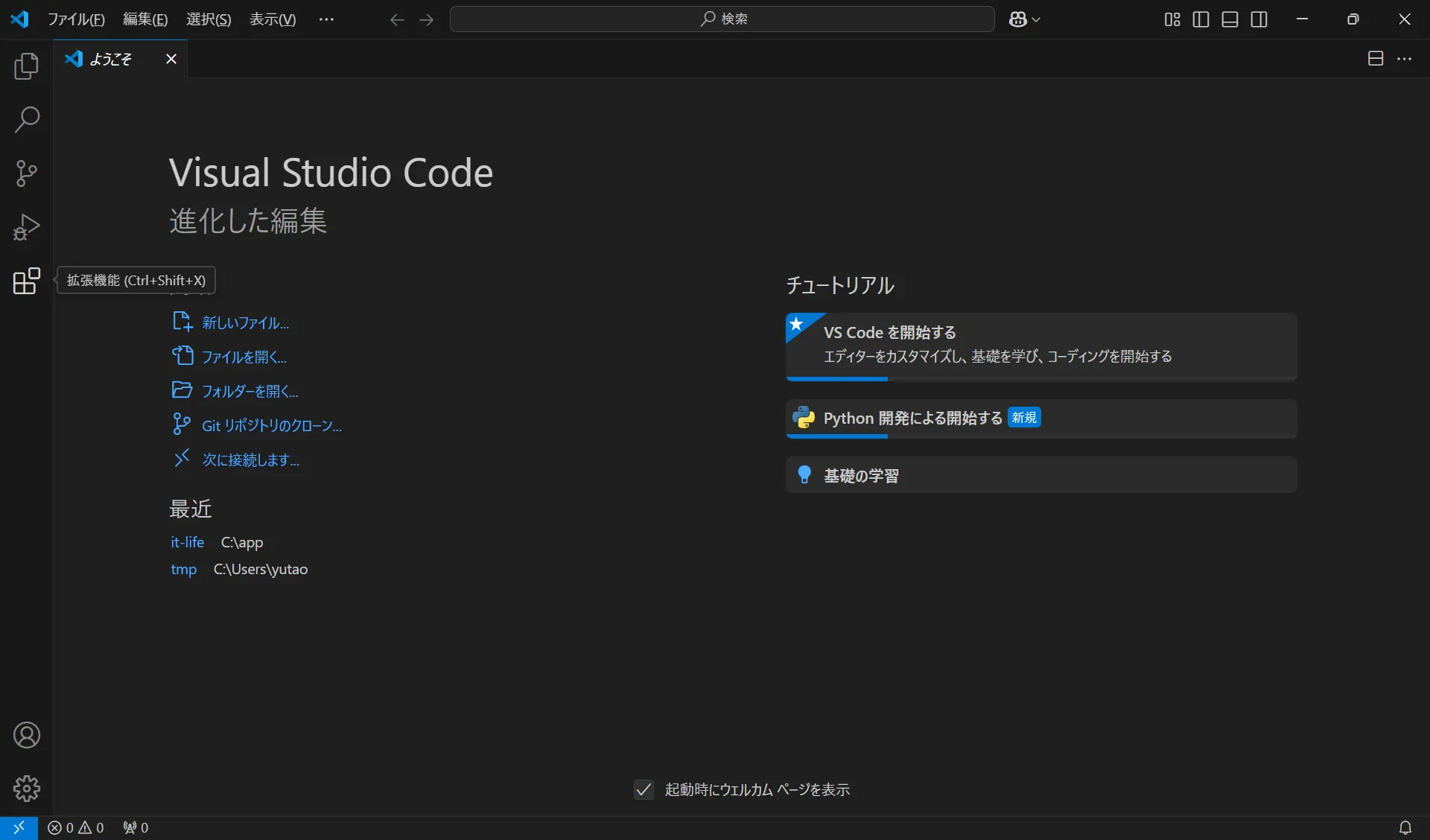The height and width of the screenshot is (840, 1430).
Task: Click the folder icon beside フォルダーを開く
Action: pyautogui.click(x=182, y=389)
